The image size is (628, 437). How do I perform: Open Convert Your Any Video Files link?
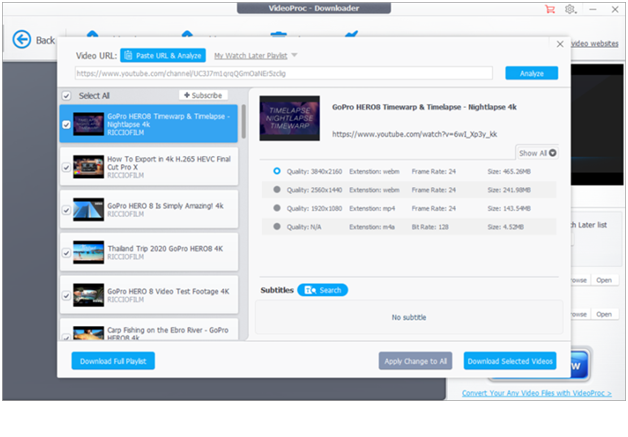[x=537, y=393]
